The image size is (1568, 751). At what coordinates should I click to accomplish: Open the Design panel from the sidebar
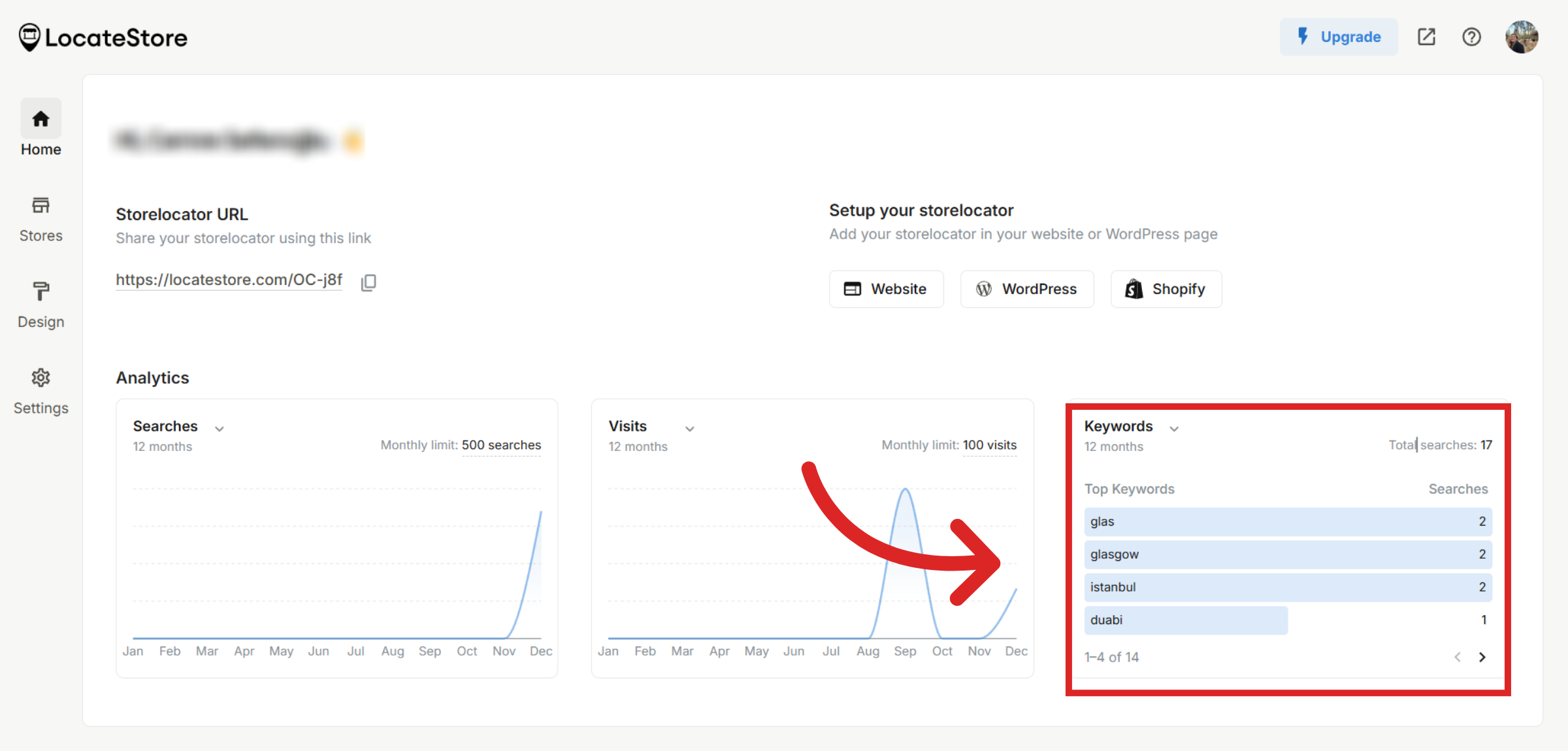(41, 303)
